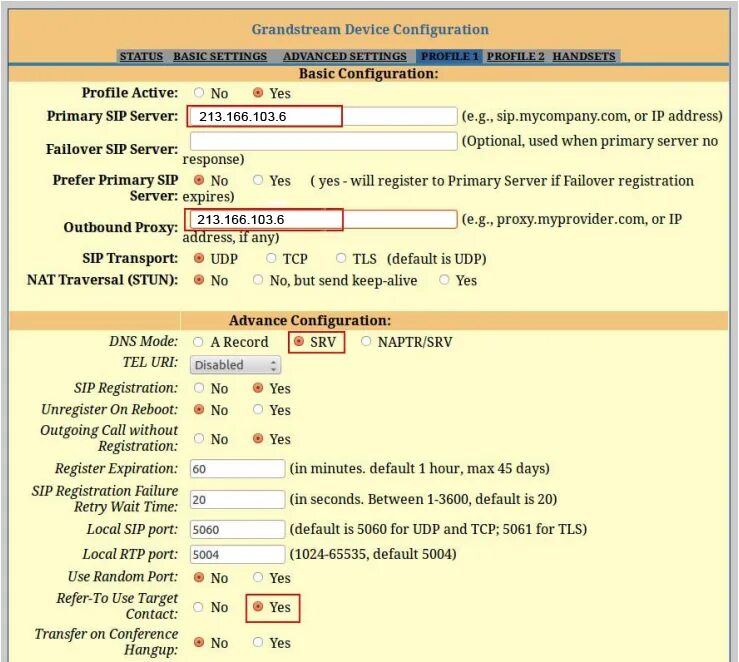The height and width of the screenshot is (662, 739).
Task: Choose TCP as SIP Transport
Action: pos(271,258)
